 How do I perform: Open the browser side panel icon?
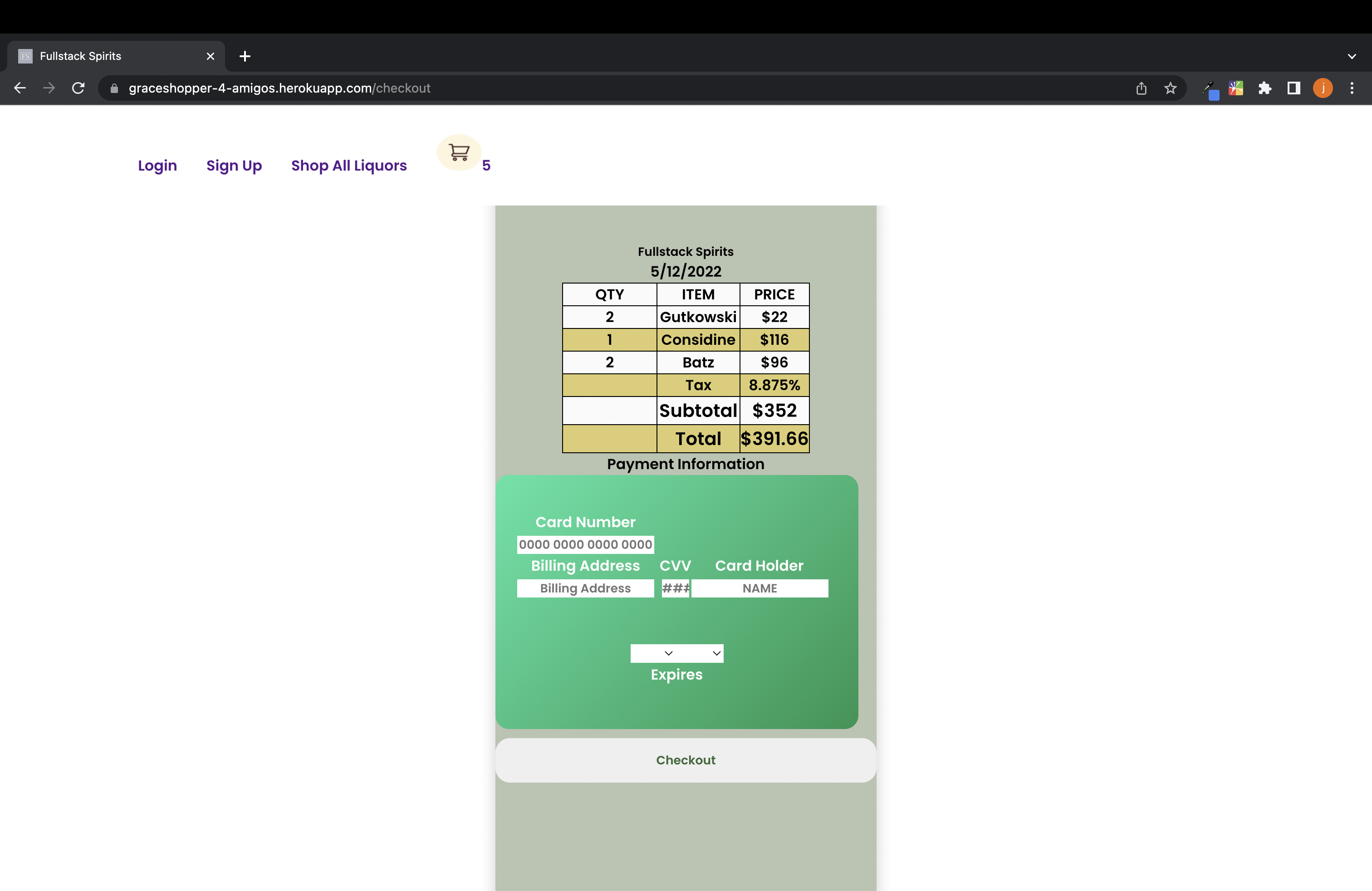click(1294, 88)
